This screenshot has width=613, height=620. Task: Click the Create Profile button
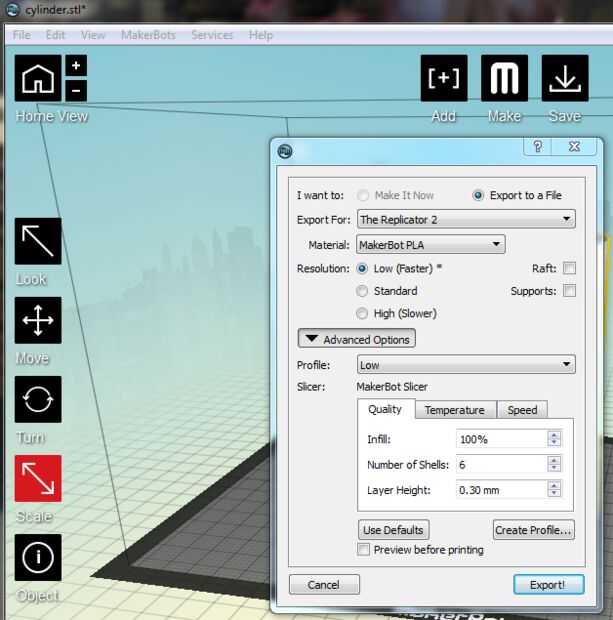point(534,530)
